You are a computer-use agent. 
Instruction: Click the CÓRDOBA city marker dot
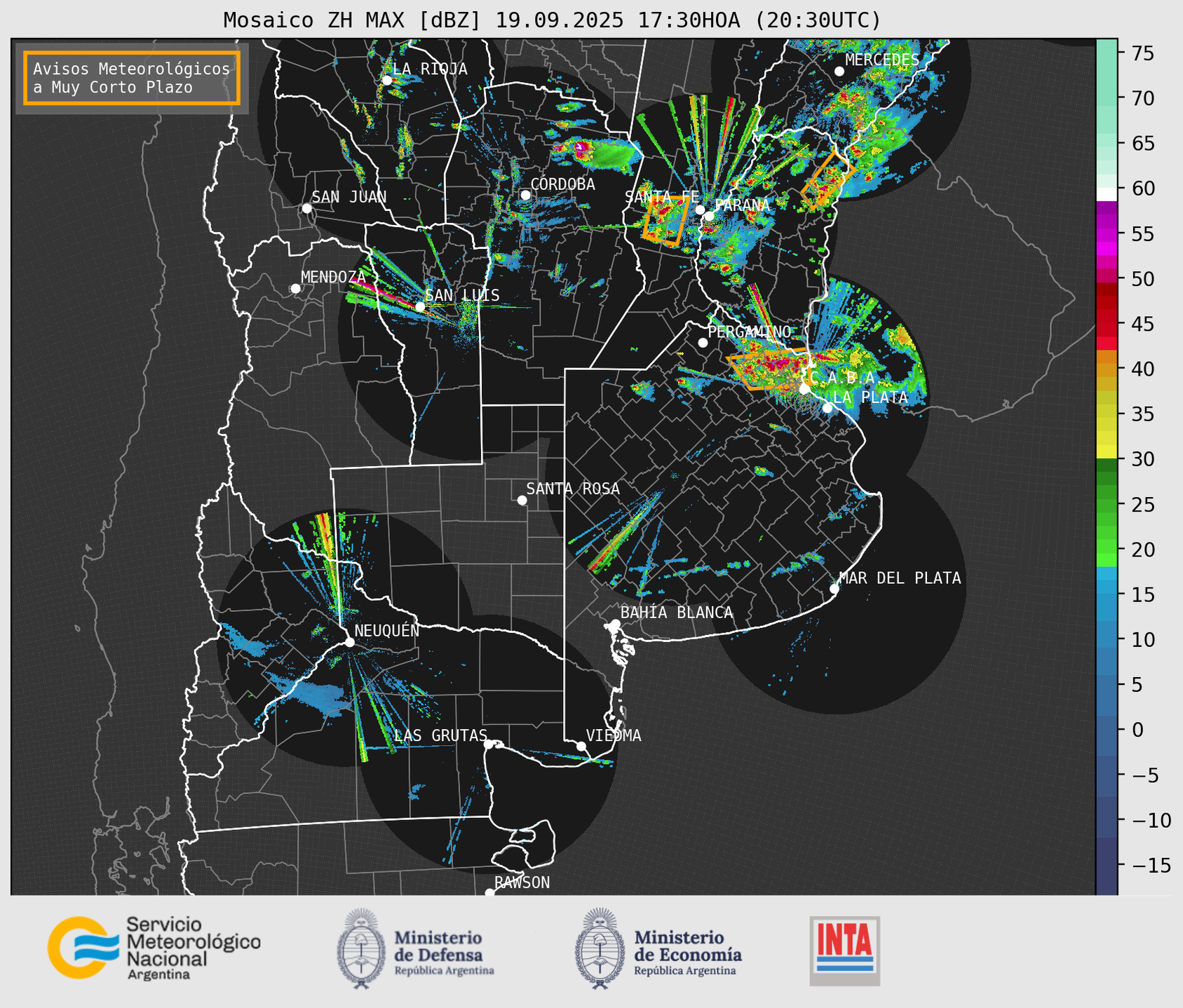tap(525, 195)
